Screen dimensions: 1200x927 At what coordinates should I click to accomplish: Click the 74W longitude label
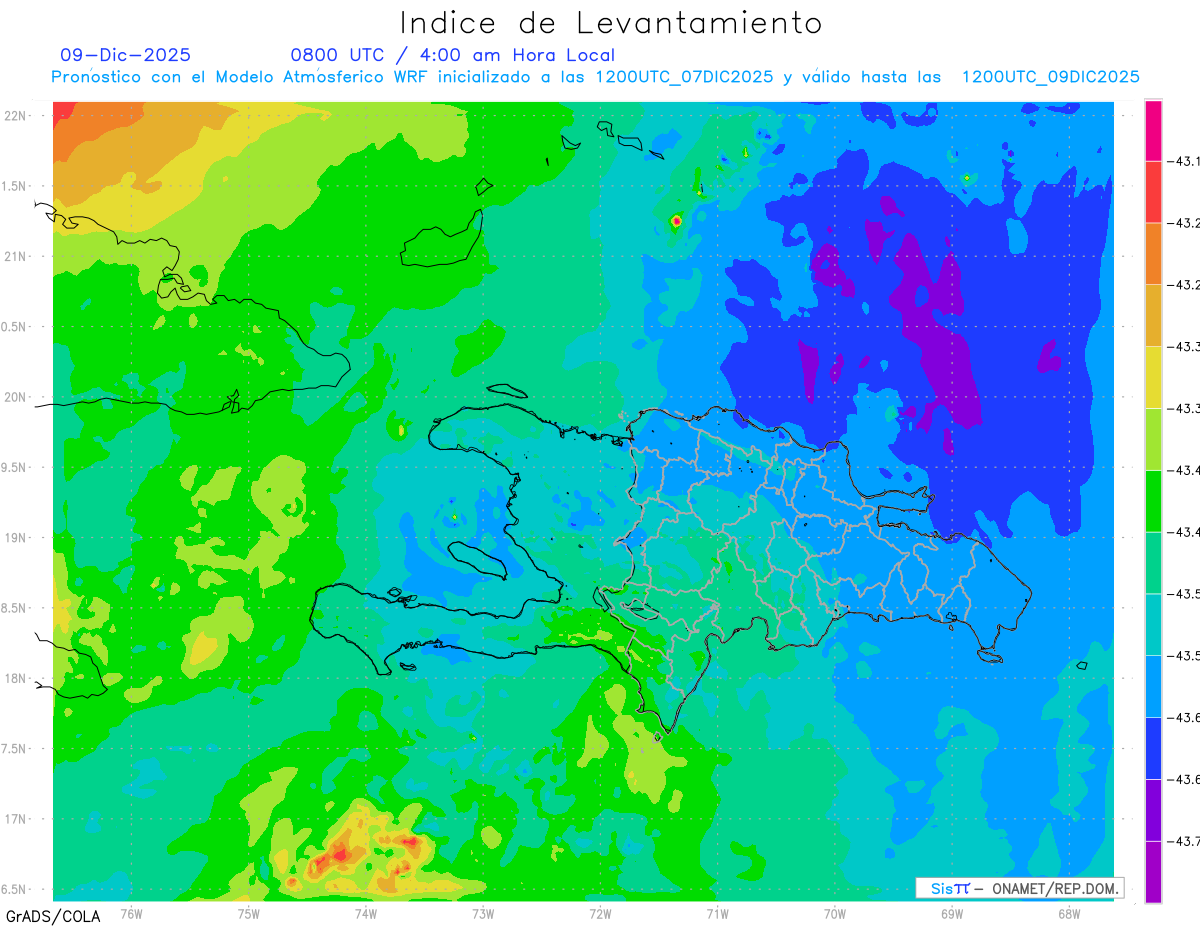365,914
